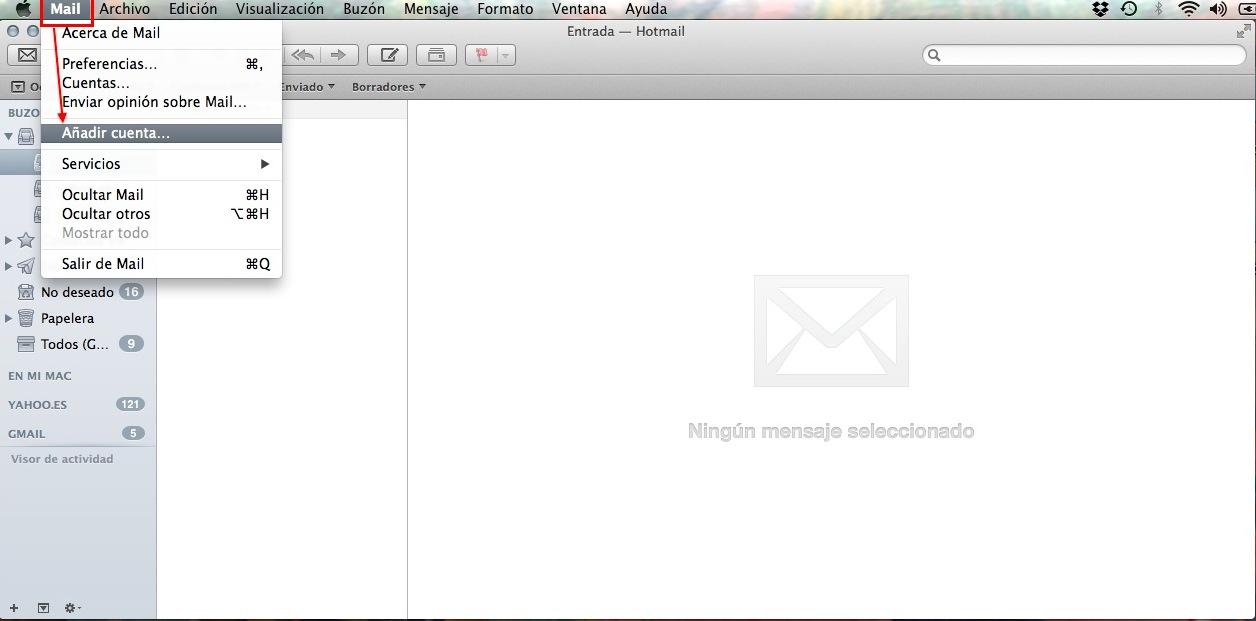Image resolution: width=1256 pixels, height=621 pixels.
Task: Click the forward arrow toolbar icon
Action: tap(338, 55)
